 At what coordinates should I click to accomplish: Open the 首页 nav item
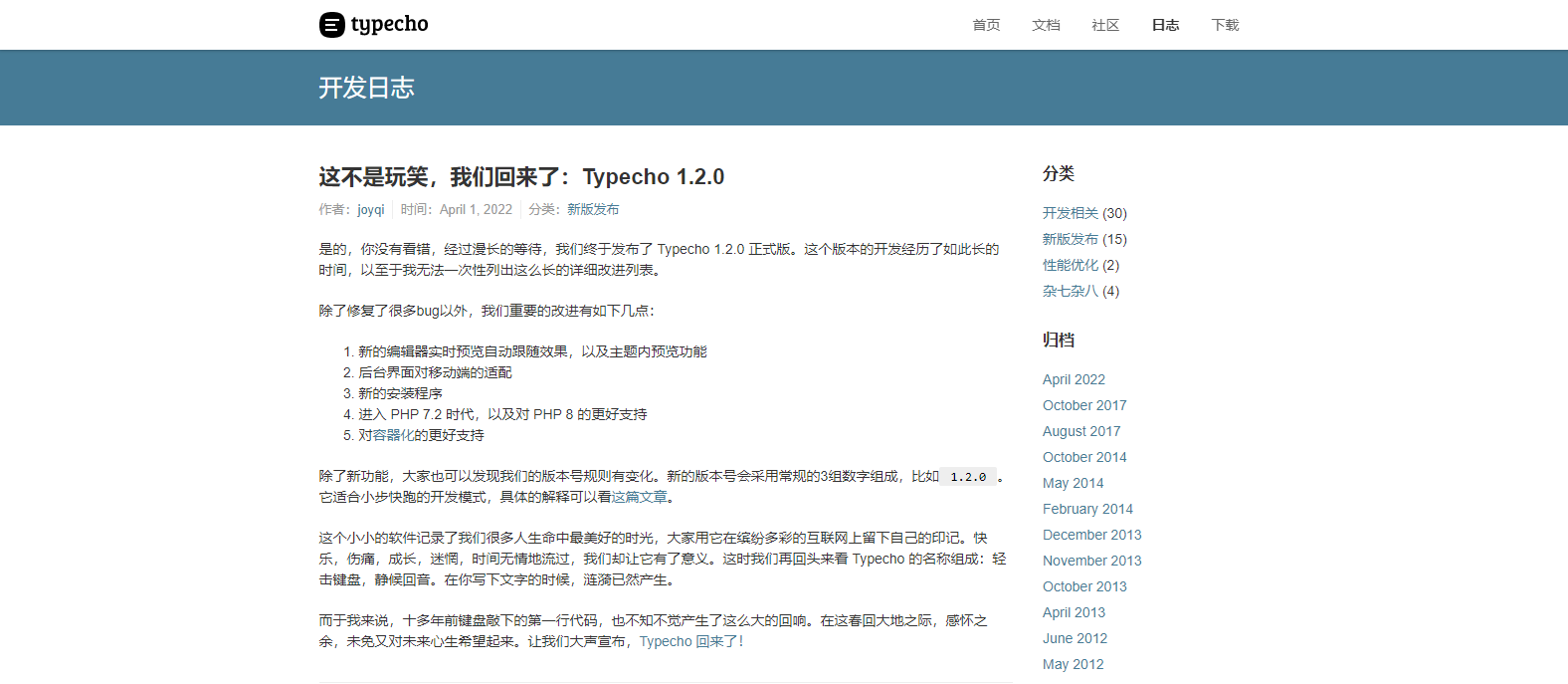click(986, 25)
